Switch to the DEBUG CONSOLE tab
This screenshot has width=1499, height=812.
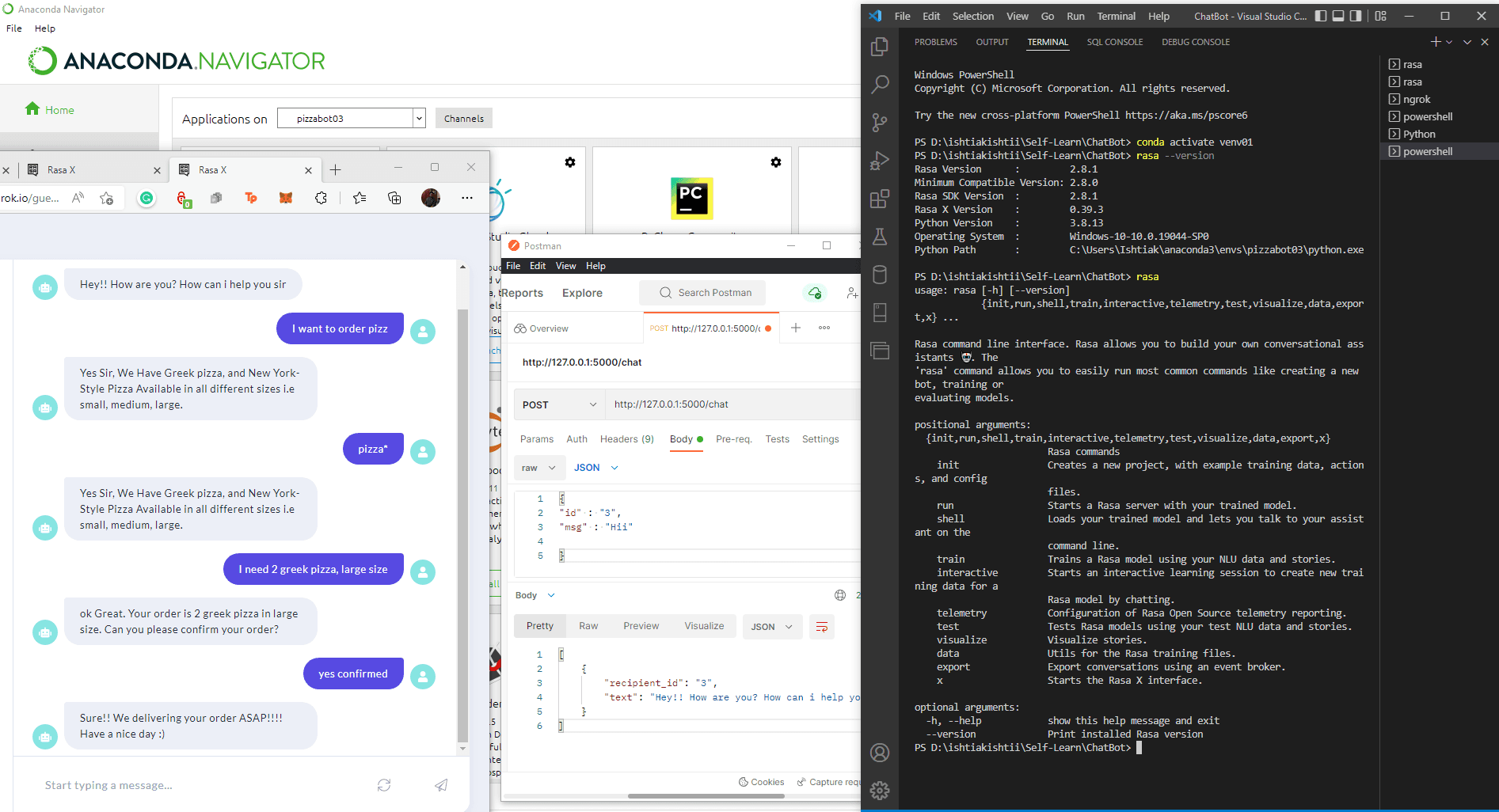(x=1195, y=42)
